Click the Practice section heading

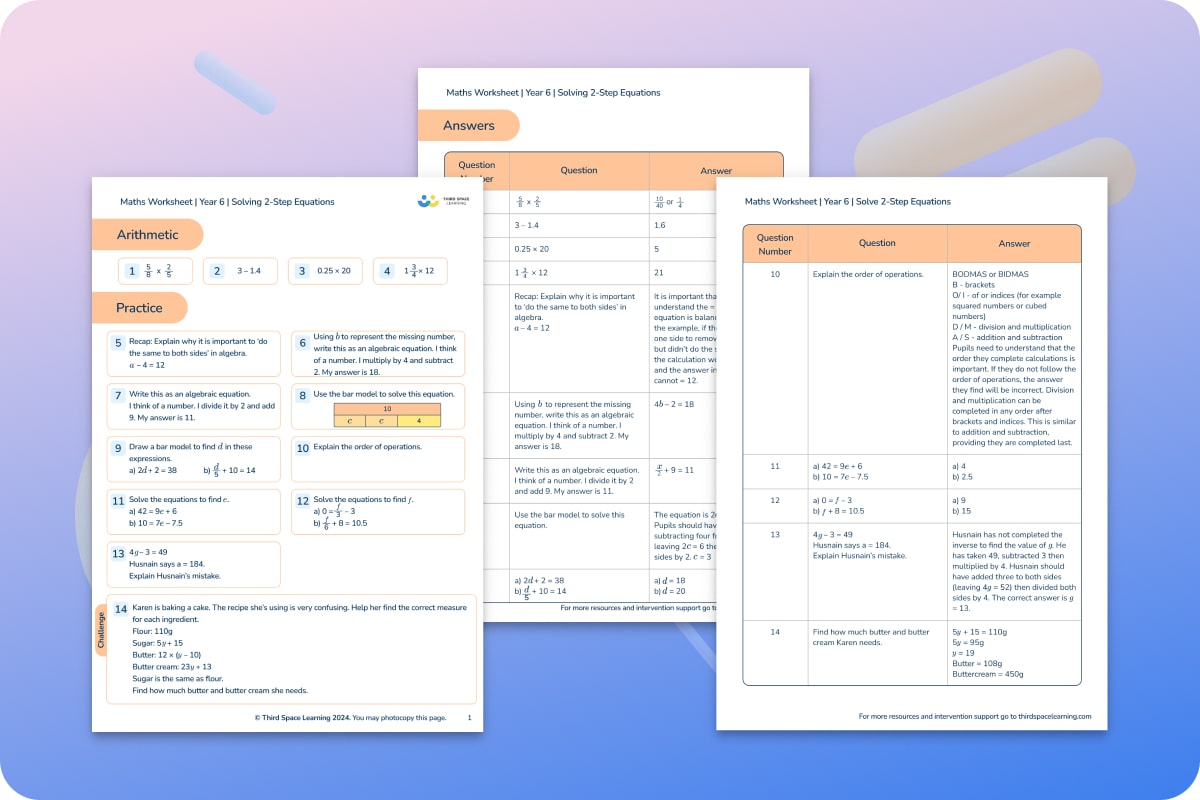tap(140, 308)
